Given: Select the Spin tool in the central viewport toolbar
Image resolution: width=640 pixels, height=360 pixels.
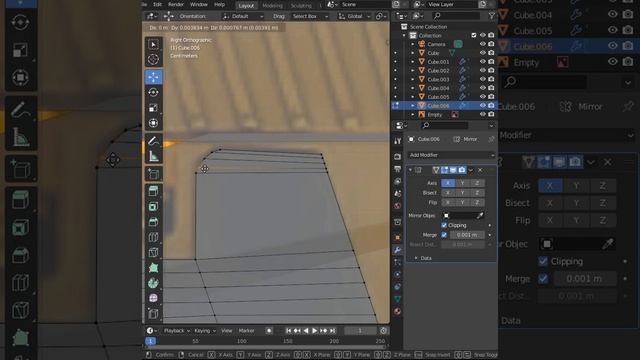Looking at the screenshot, I should point(153,283).
